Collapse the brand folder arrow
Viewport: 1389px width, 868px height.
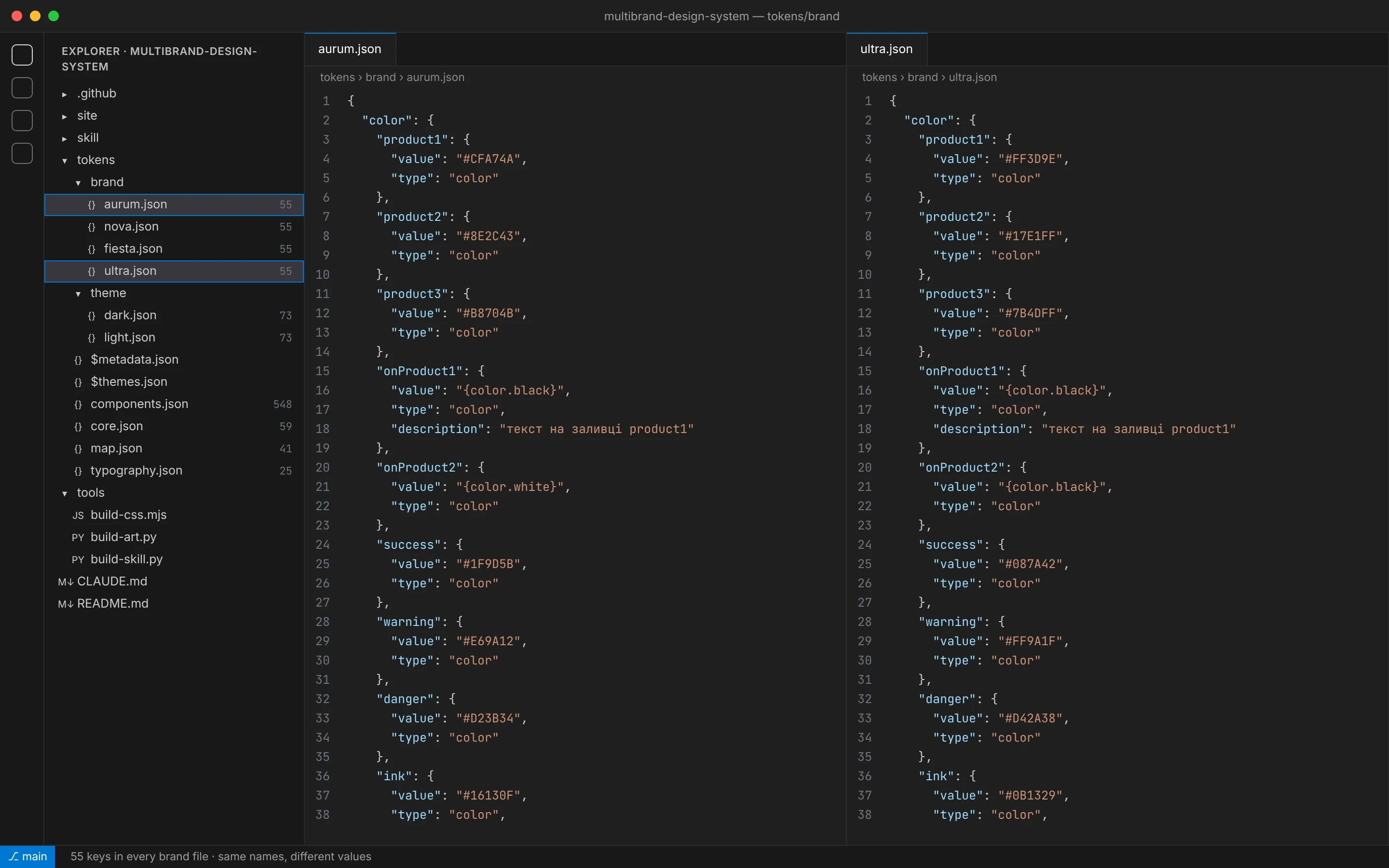[x=78, y=183]
